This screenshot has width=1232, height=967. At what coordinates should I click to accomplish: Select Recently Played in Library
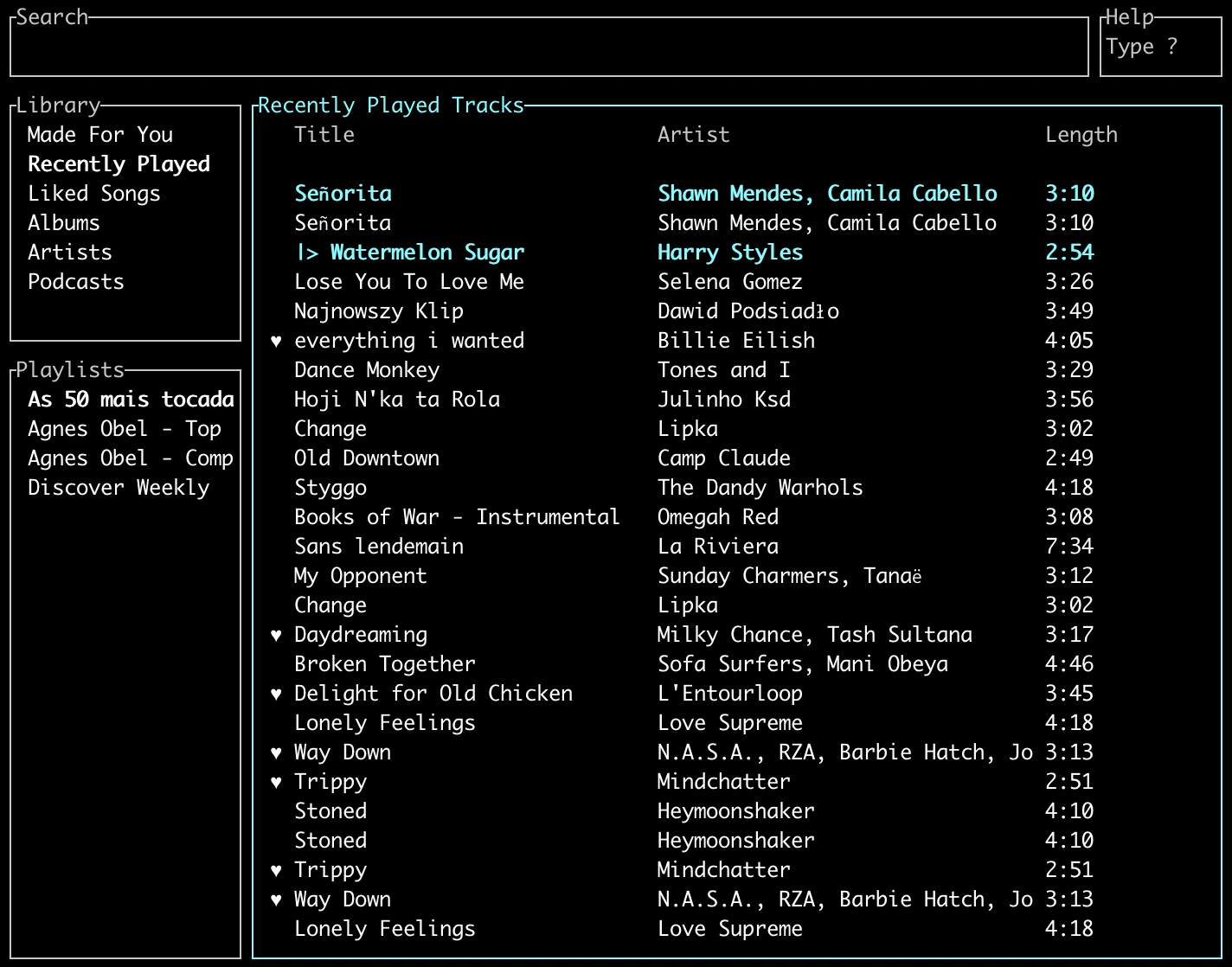coord(119,164)
